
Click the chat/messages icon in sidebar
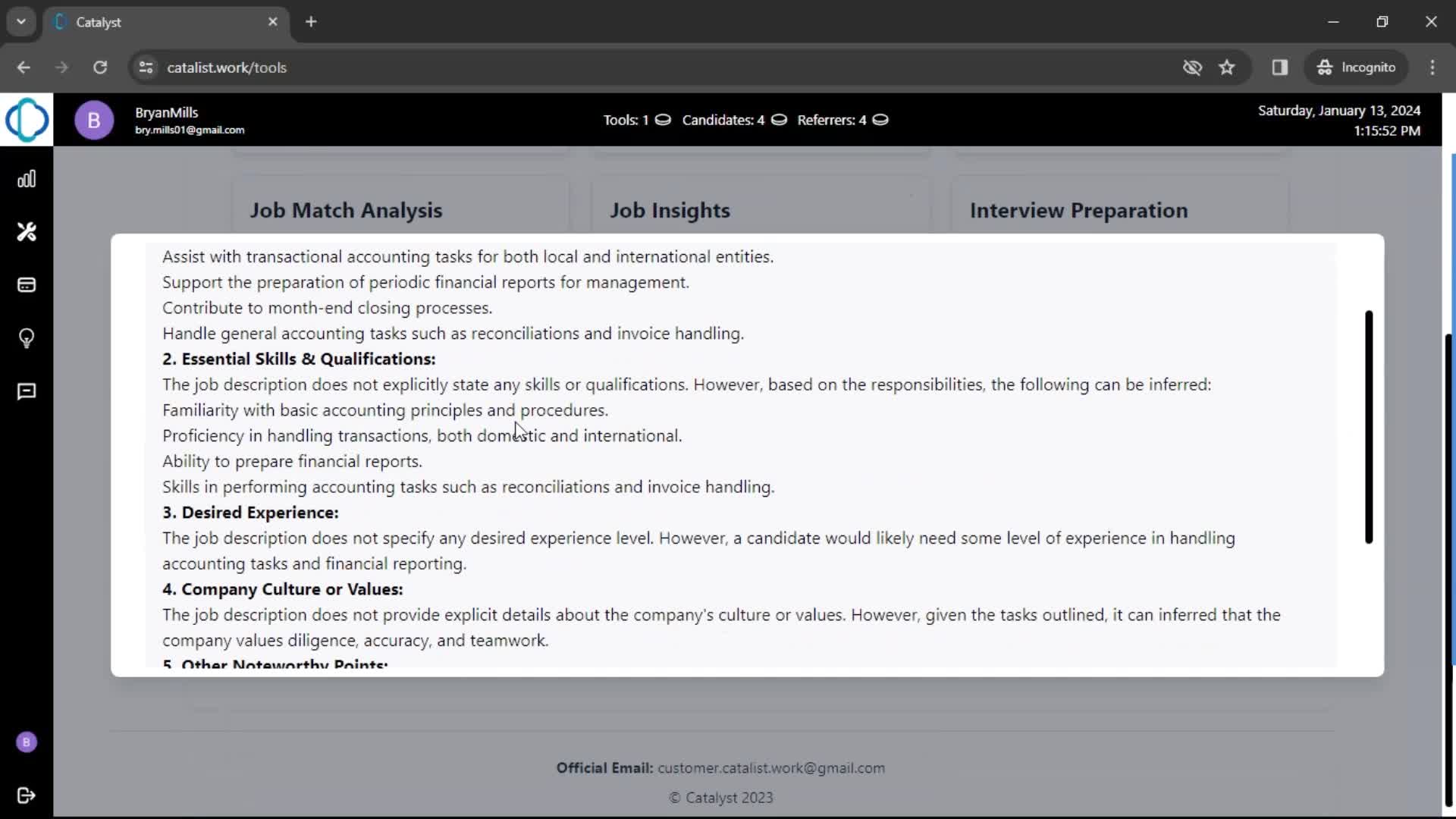pyautogui.click(x=27, y=391)
